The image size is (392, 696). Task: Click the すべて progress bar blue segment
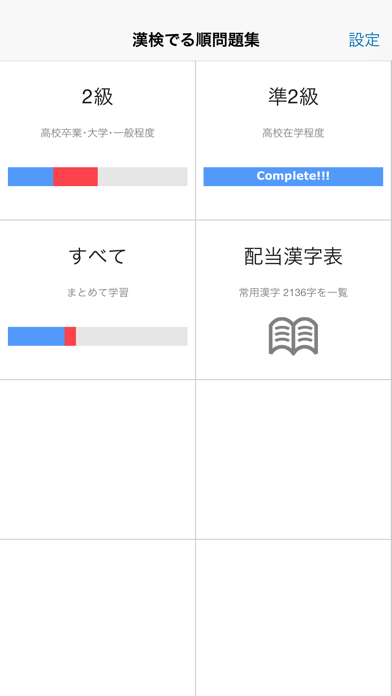[x=36, y=336]
